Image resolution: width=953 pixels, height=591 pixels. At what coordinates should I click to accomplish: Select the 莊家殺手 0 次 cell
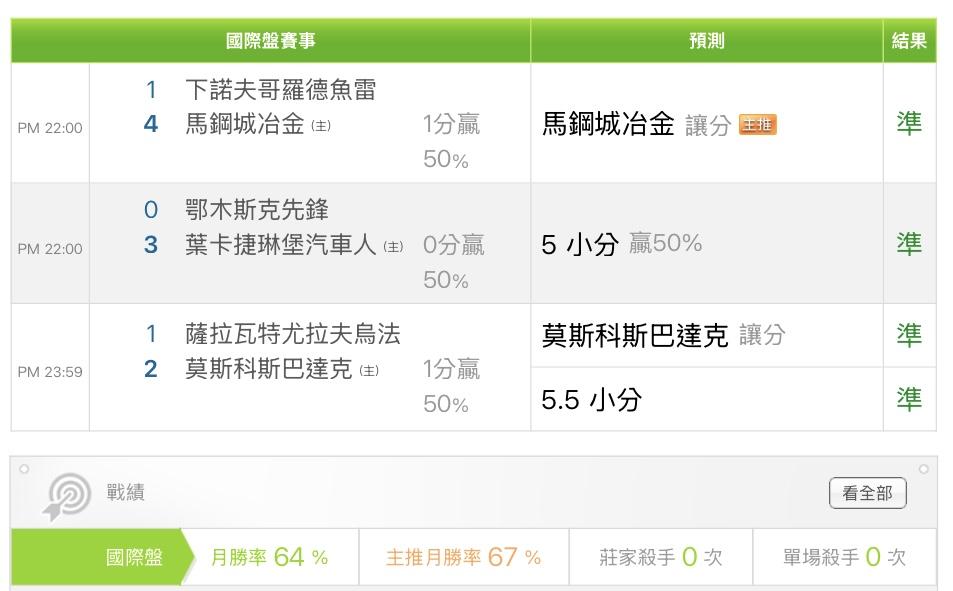(x=658, y=558)
